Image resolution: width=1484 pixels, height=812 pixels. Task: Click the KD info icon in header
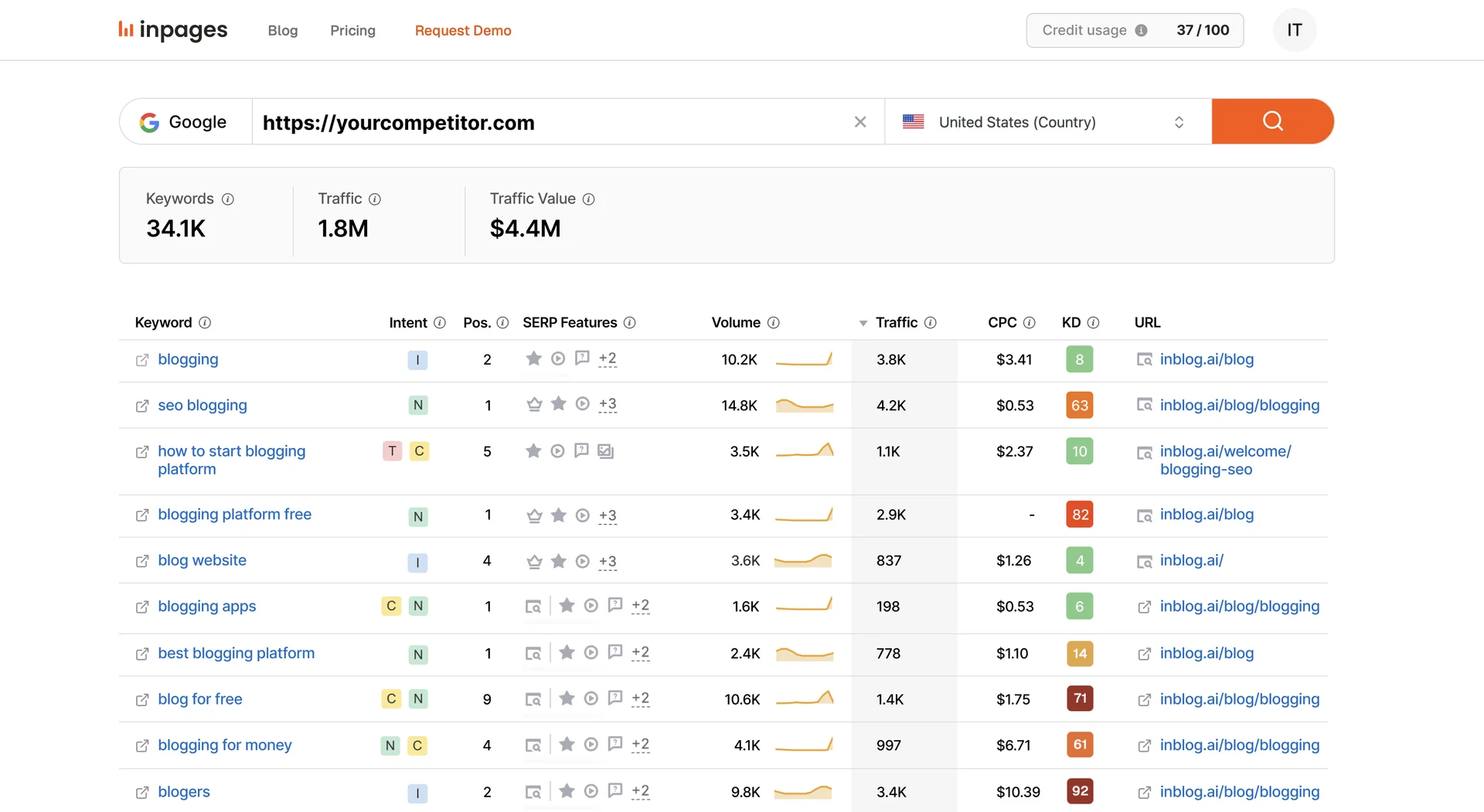pyautogui.click(x=1093, y=322)
